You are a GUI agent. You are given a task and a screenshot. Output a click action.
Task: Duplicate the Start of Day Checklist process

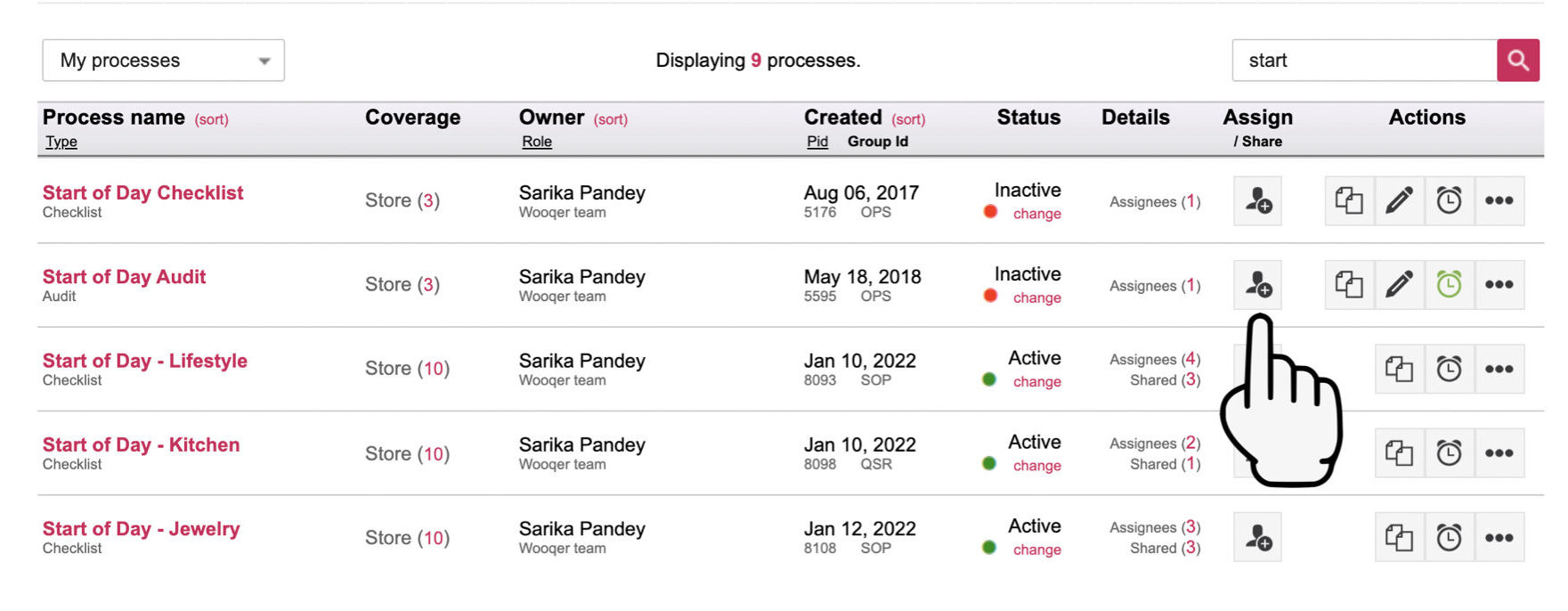point(1349,200)
